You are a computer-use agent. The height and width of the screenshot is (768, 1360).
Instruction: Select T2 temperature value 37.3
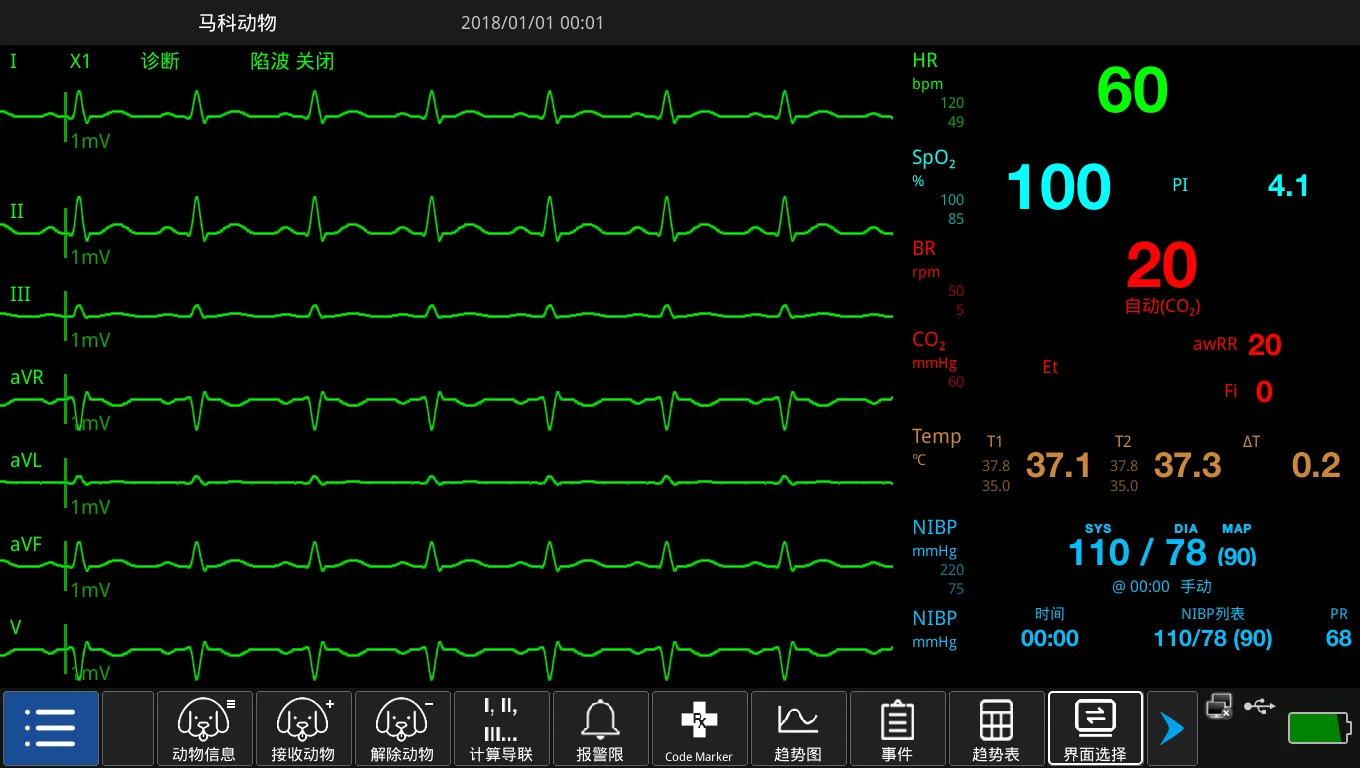tap(1187, 465)
